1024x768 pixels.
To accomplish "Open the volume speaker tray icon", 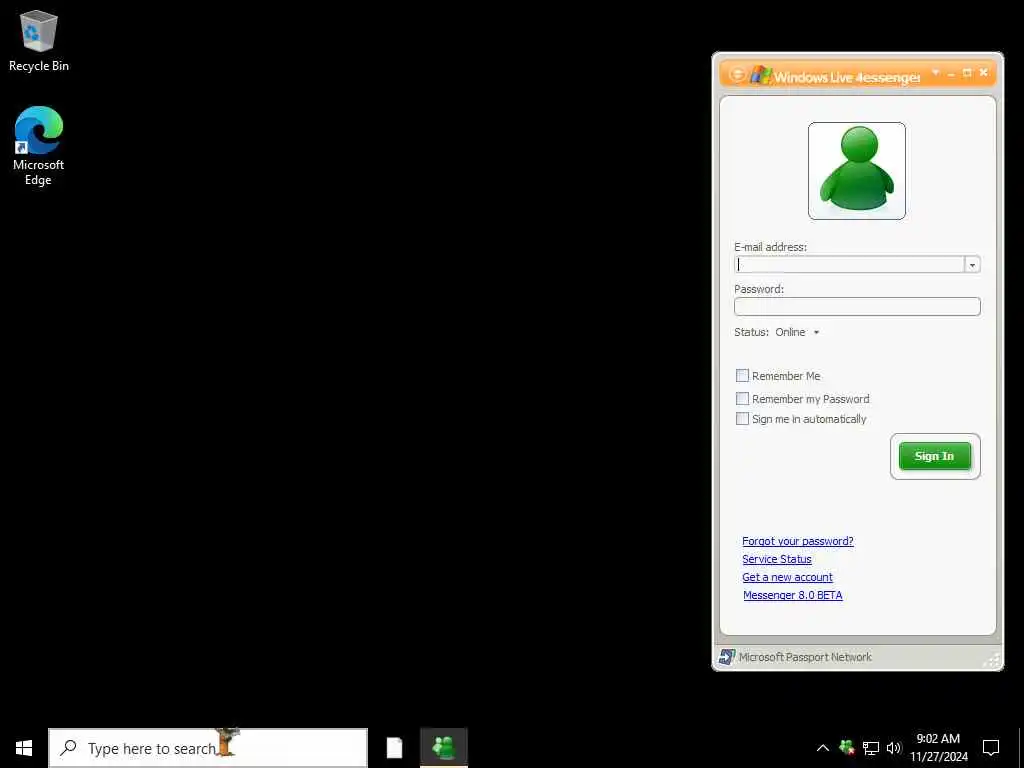I will 893,748.
